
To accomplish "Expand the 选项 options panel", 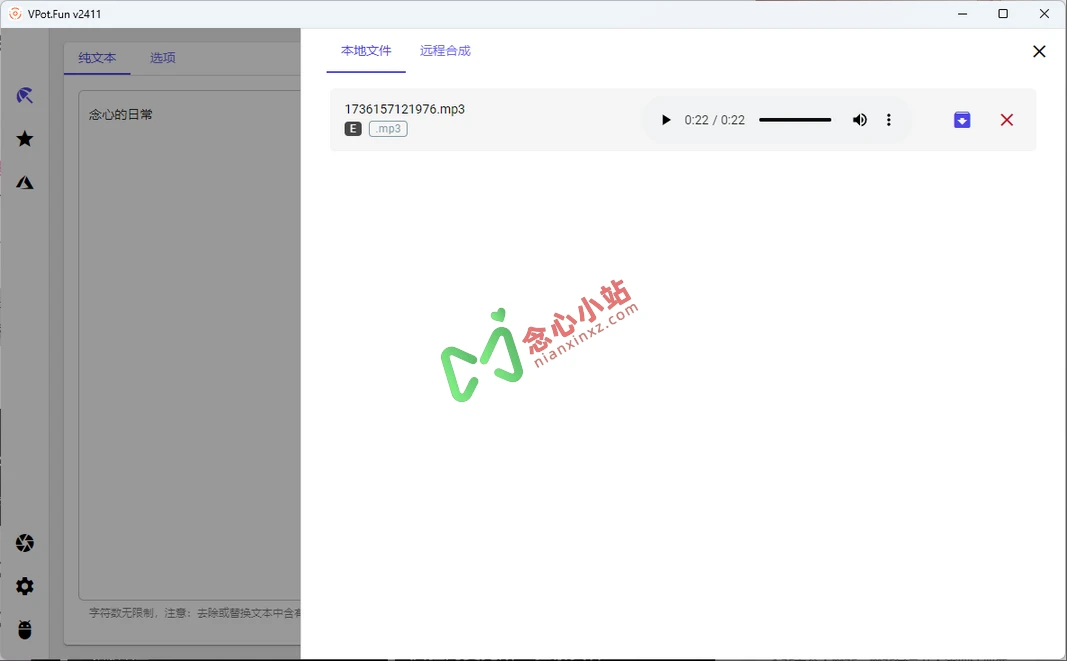I will (x=163, y=58).
